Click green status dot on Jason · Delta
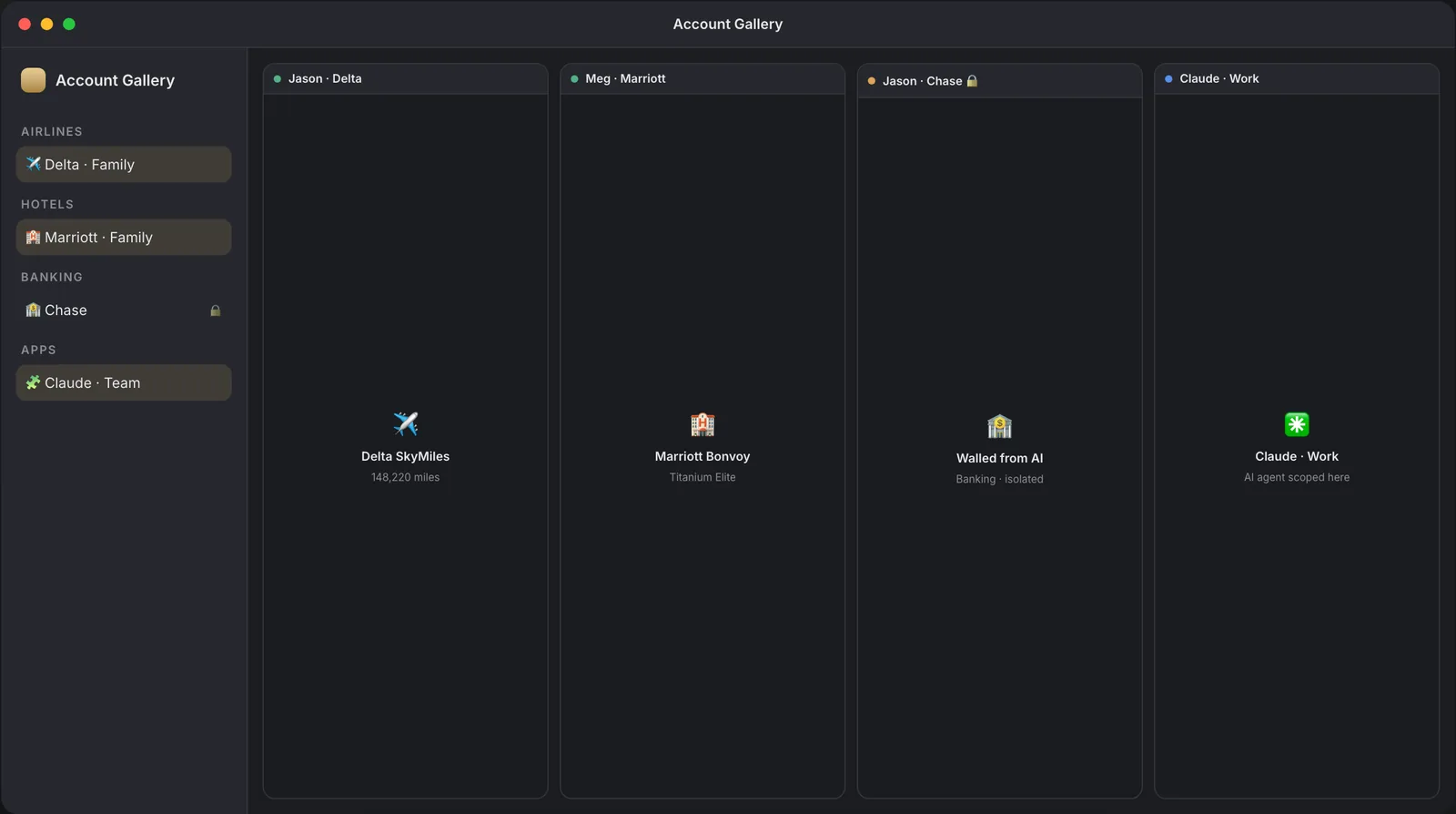This screenshot has height=814, width=1456. point(278,79)
